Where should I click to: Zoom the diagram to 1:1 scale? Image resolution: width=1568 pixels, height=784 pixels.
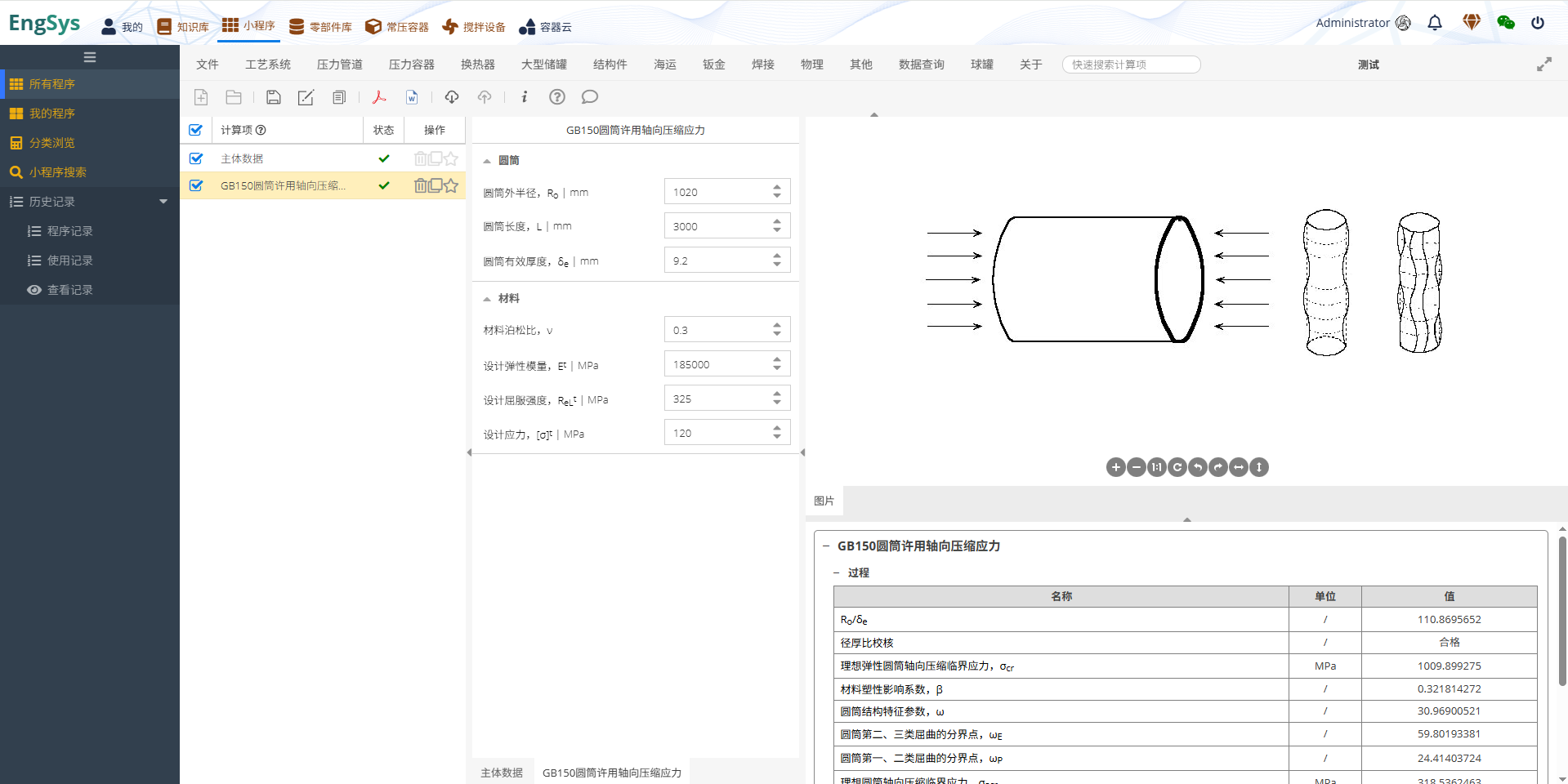pos(1156,467)
